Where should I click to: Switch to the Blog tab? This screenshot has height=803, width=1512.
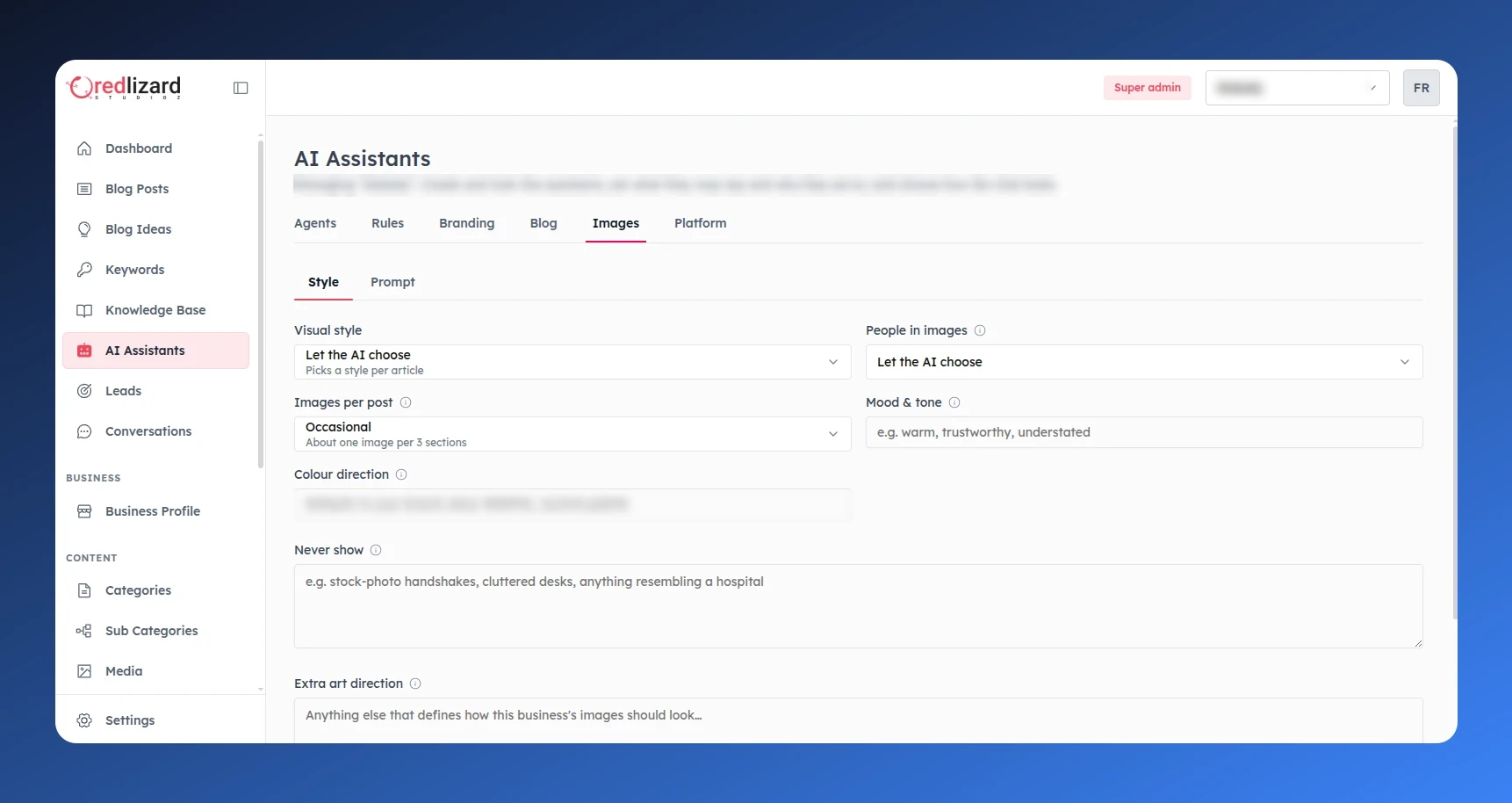point(544,223)
